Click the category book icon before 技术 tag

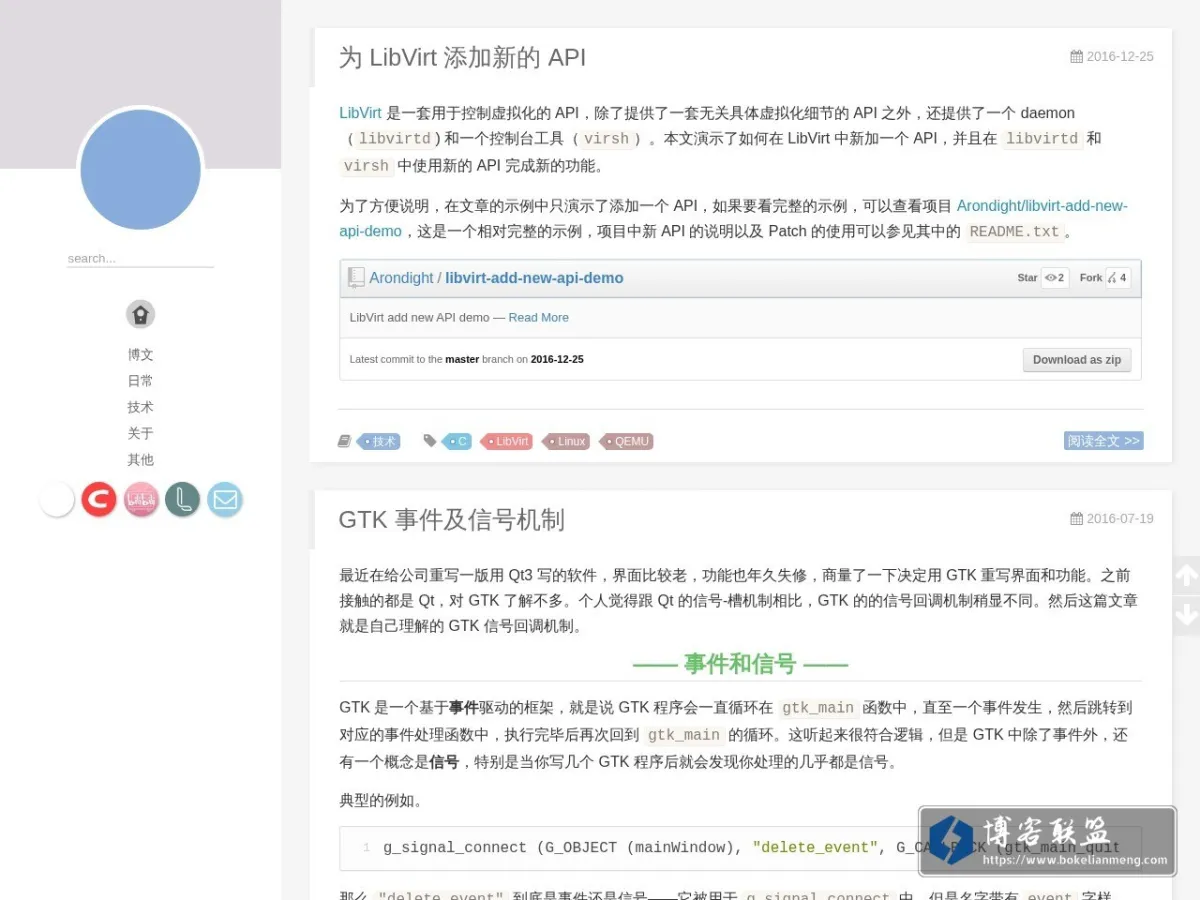(x=345, y=441)
